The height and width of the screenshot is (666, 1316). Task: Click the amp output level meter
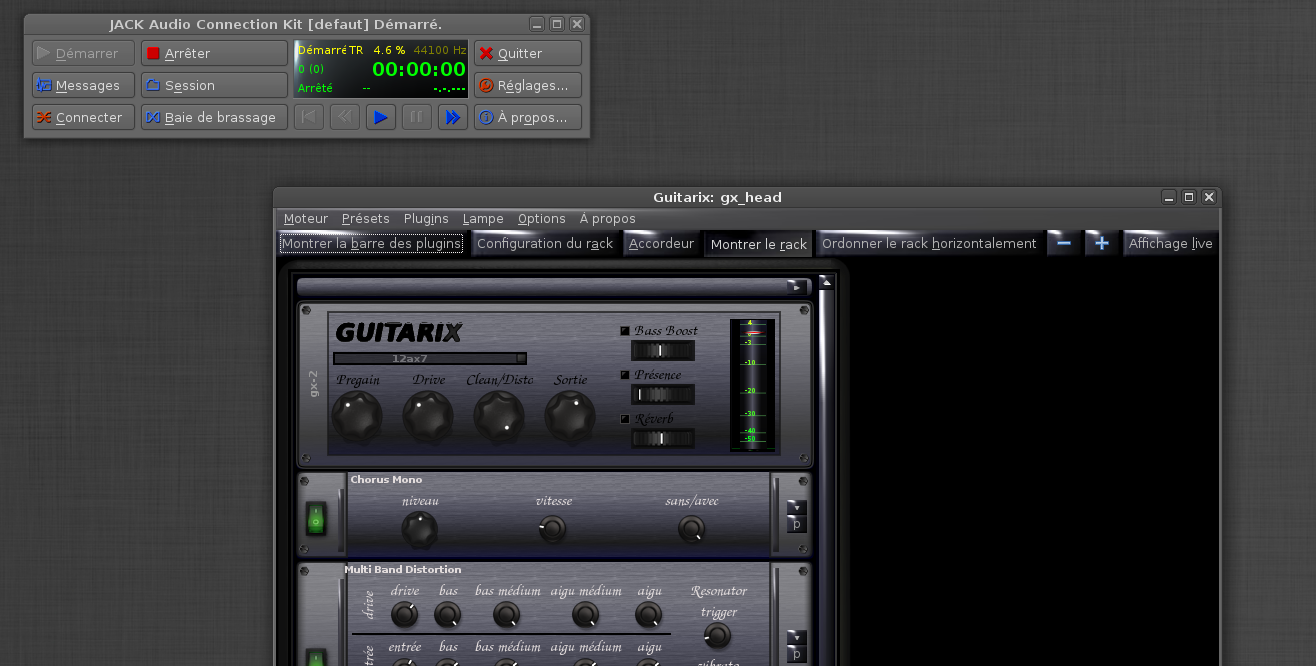pos(753,385)
